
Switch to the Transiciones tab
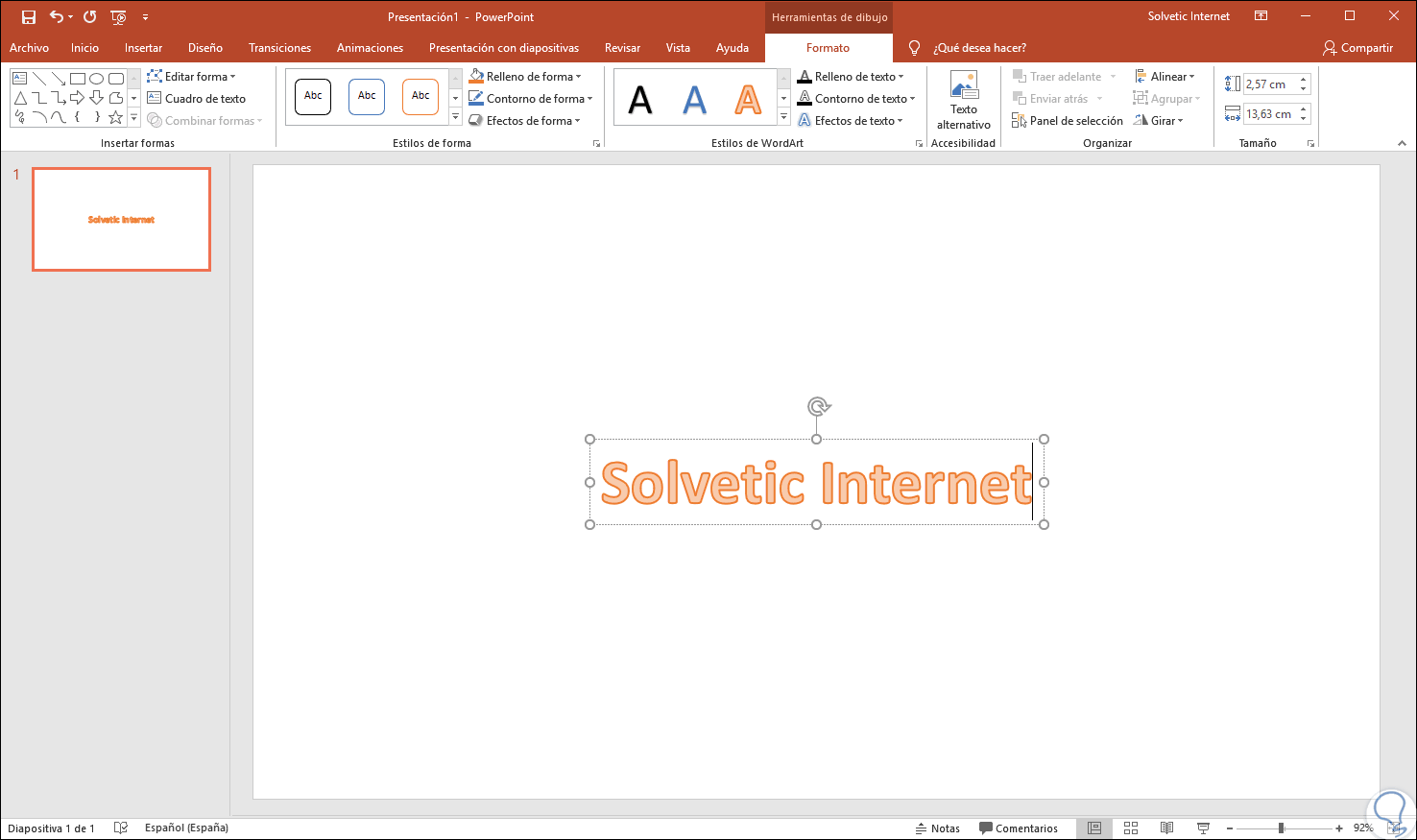pyautogui.click(x=279, y=48)
